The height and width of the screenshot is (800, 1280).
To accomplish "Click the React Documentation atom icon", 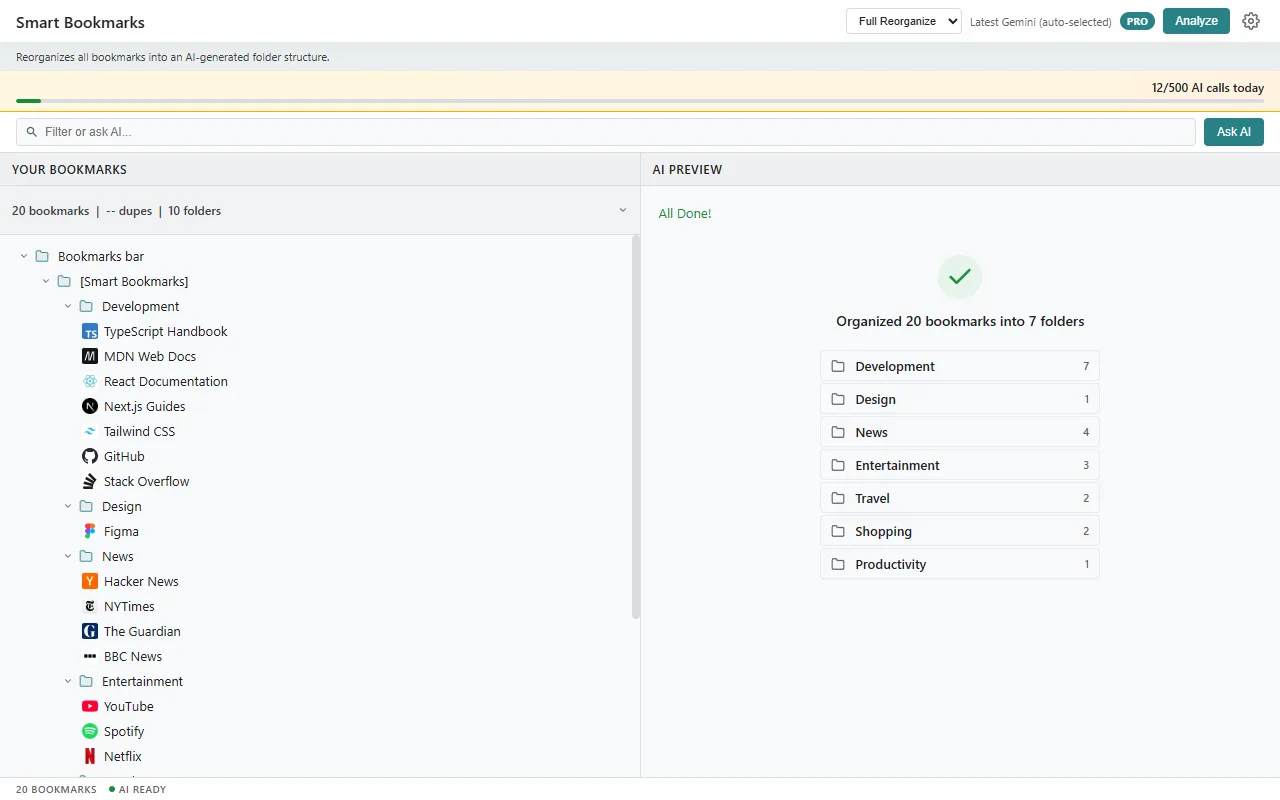I will click(x=90, y=381).
